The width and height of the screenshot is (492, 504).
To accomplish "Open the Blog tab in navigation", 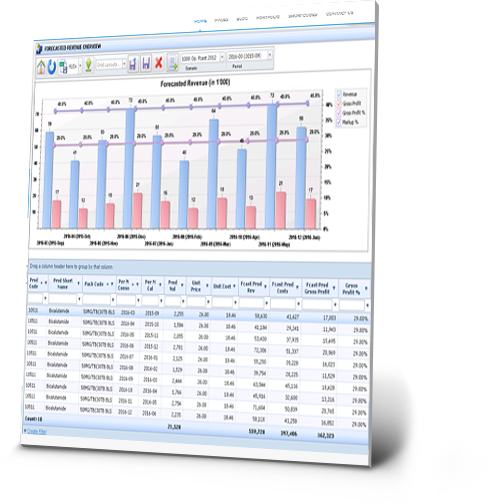I will (242, 19).
